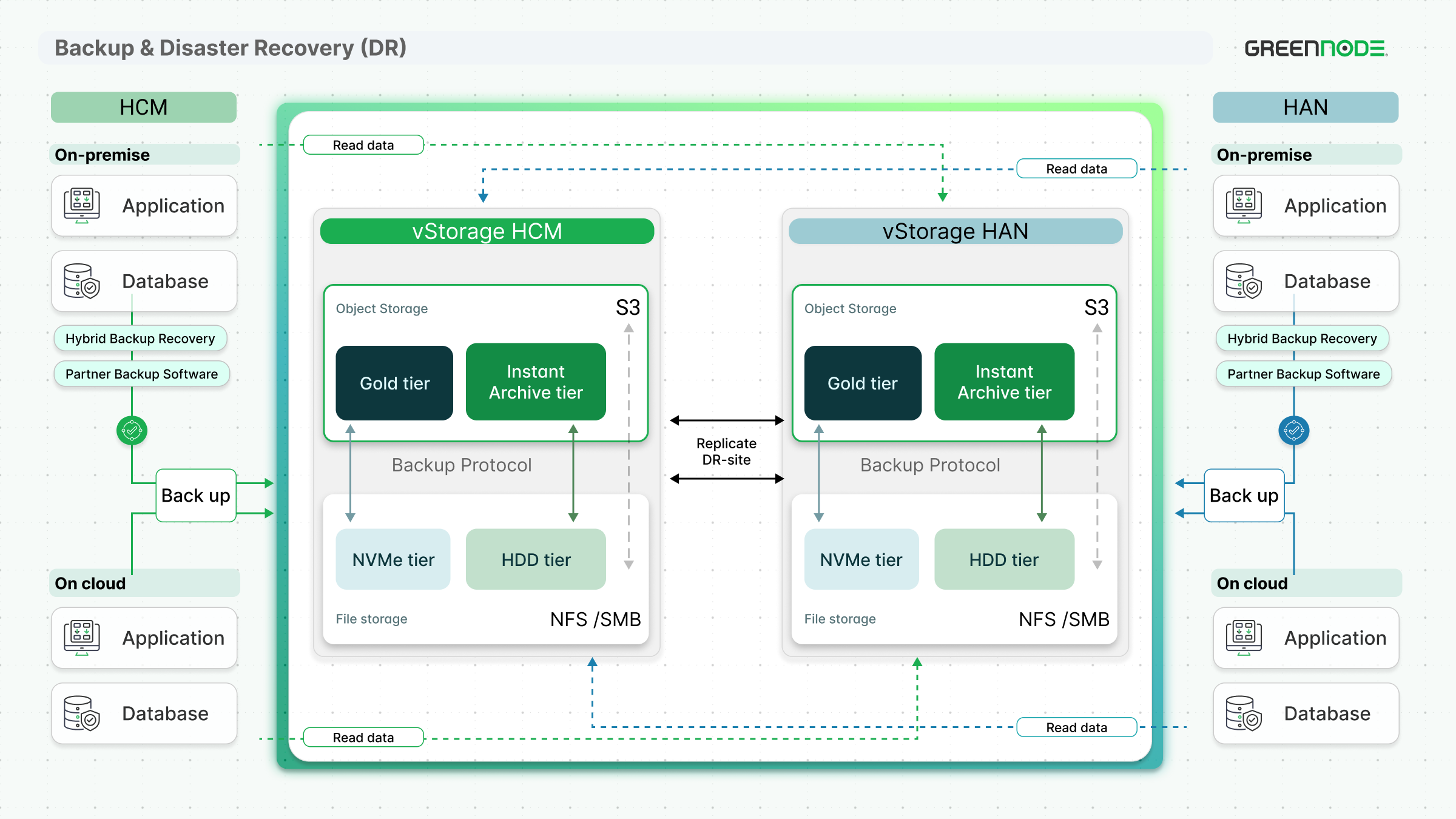Click NVMe tier in vStorage HAN
Screen dimensions: 1456x819
(861, 559)
